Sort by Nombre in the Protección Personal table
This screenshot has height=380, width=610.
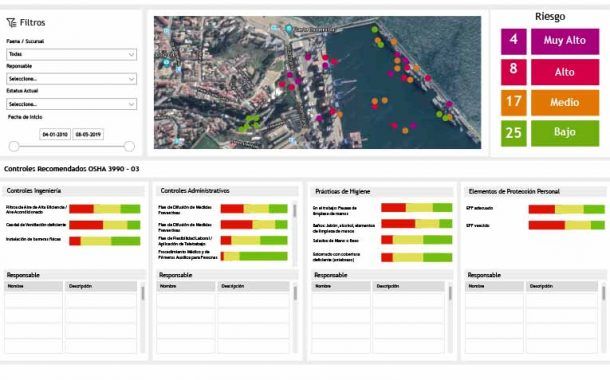(x=494, y=286)
